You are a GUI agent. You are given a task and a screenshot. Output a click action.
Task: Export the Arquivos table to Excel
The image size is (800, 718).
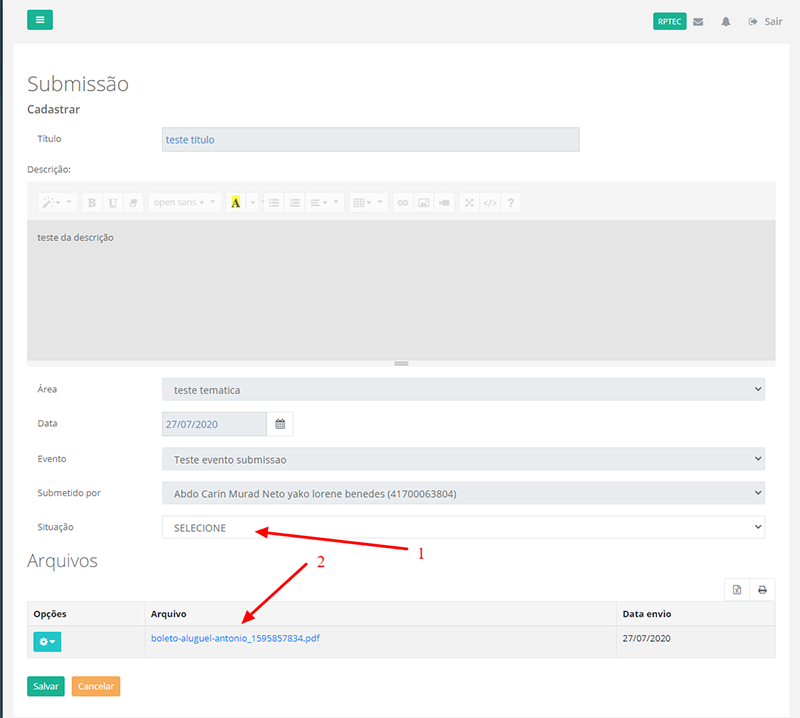(x=737, y=590)
